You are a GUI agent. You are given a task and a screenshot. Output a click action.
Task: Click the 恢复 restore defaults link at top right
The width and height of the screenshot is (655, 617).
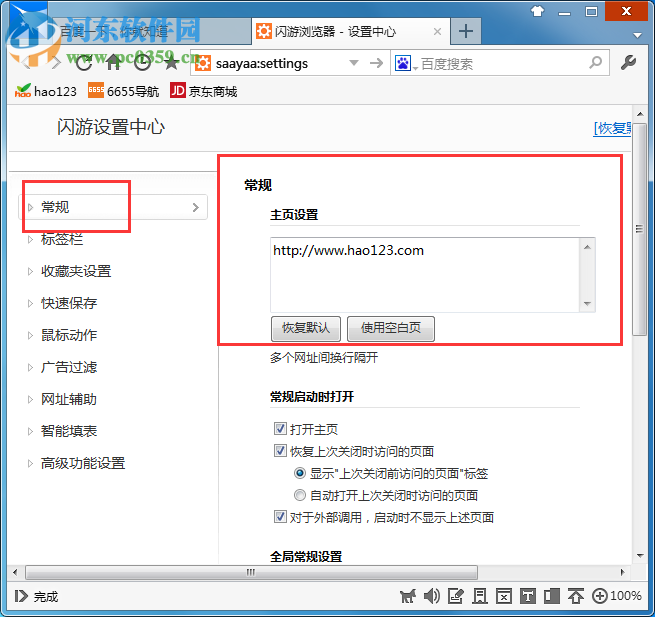pos(612,128)
